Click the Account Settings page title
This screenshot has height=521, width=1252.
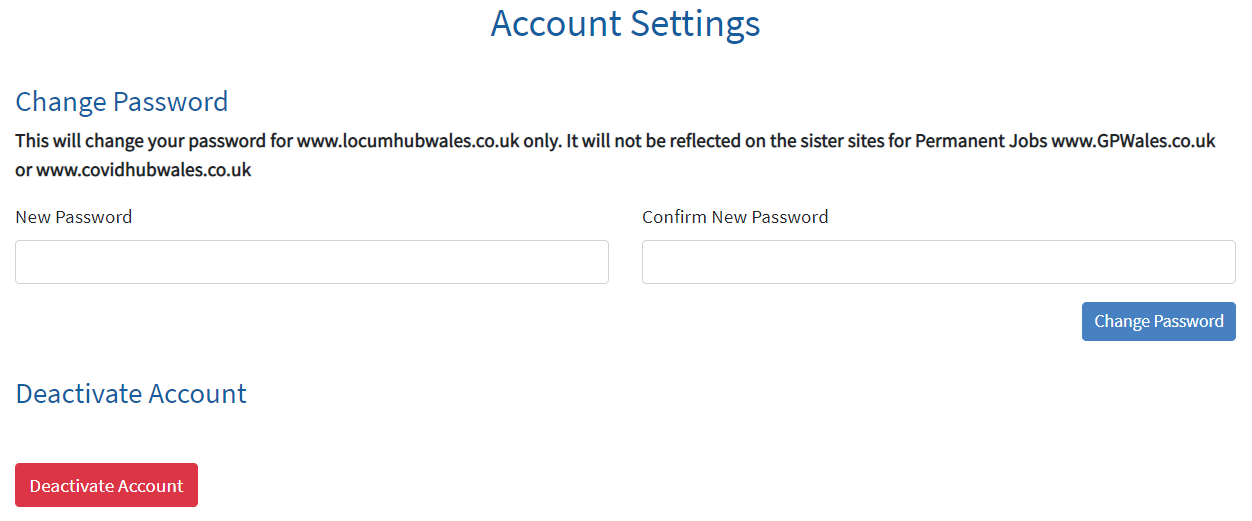625,24
